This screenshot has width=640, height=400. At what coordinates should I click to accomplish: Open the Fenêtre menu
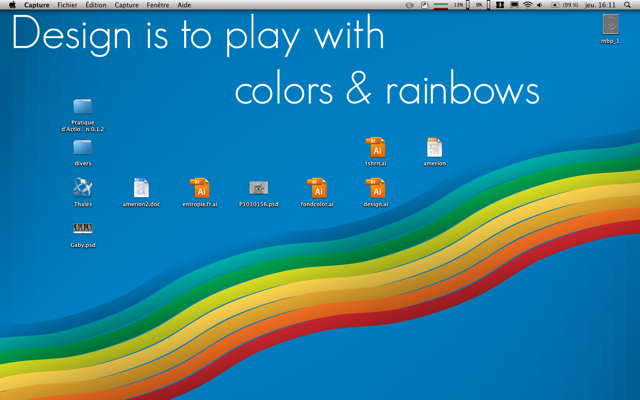click(x=158, y=5)
